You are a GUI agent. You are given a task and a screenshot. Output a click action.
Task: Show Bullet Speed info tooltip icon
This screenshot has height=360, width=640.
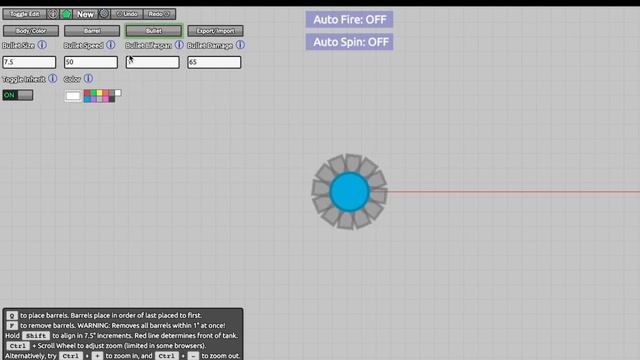pos(111,45)
